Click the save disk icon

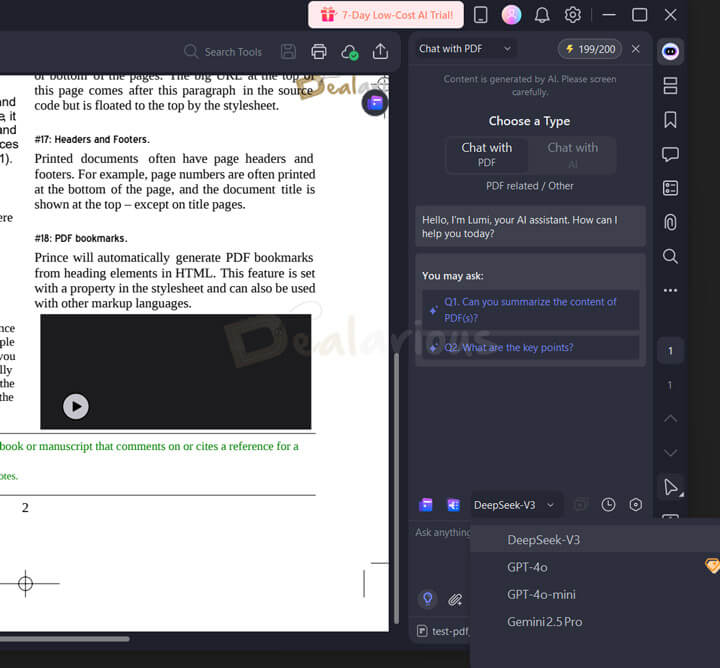click(x=288, y=51)
